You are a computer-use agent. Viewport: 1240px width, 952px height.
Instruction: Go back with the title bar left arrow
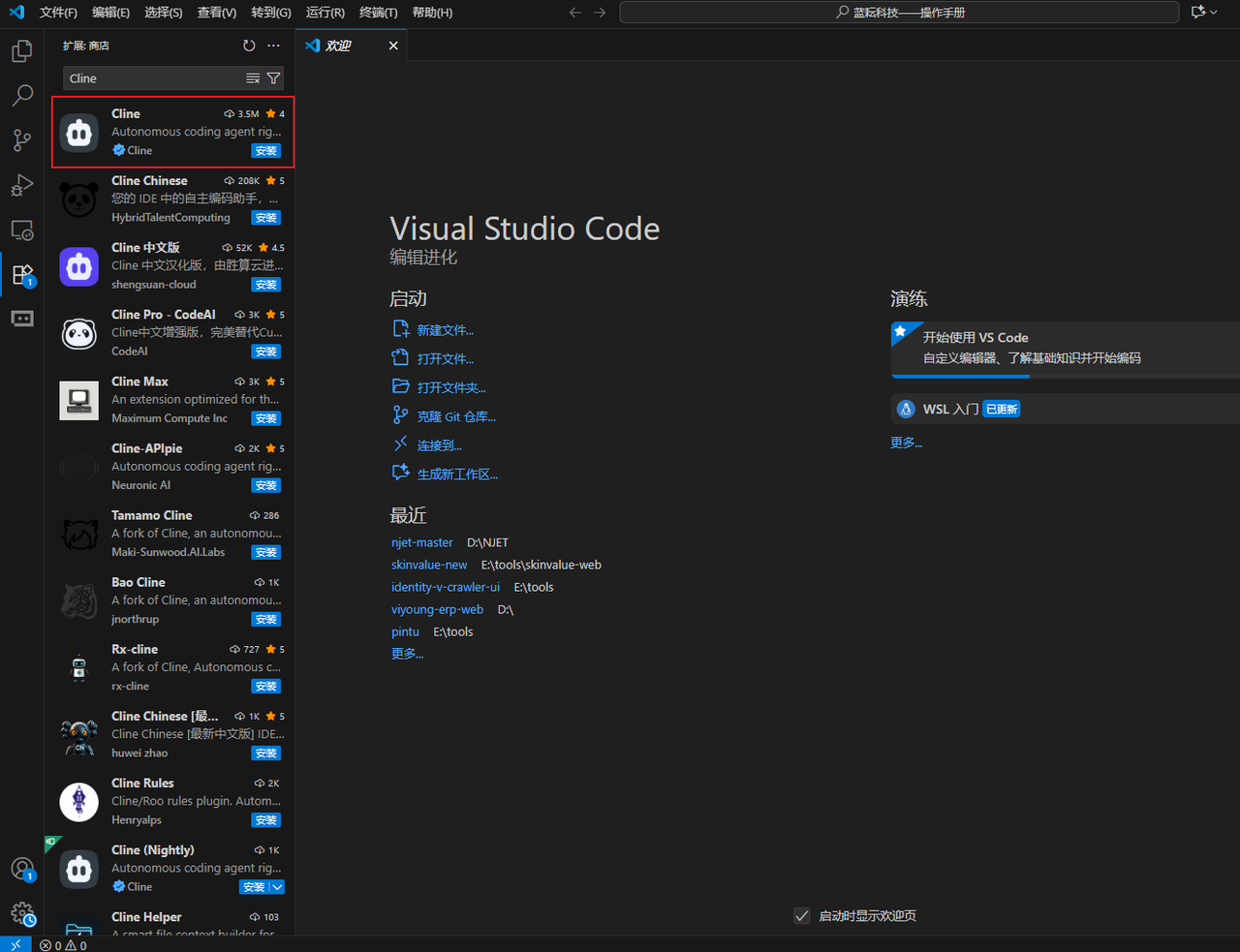click(x=575, y=13)
